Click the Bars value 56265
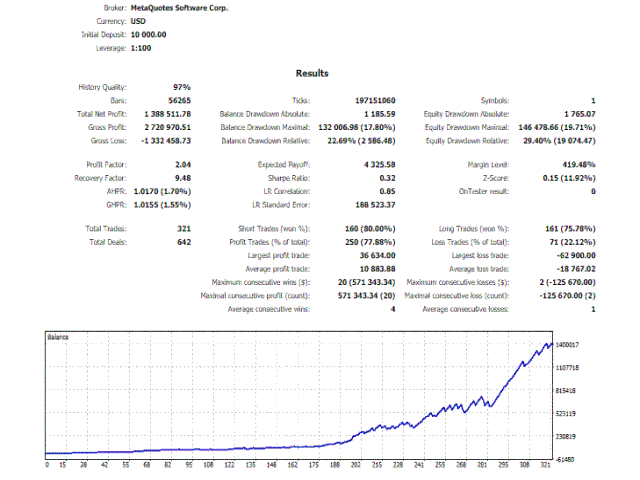 [180, 100]
